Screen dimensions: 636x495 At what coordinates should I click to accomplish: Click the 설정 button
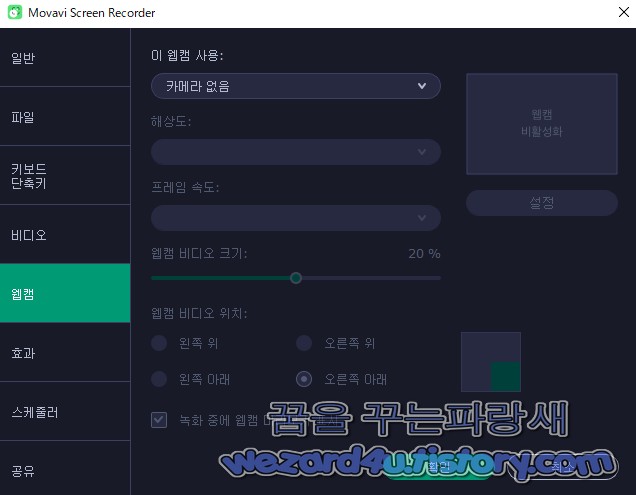point(541,202)
